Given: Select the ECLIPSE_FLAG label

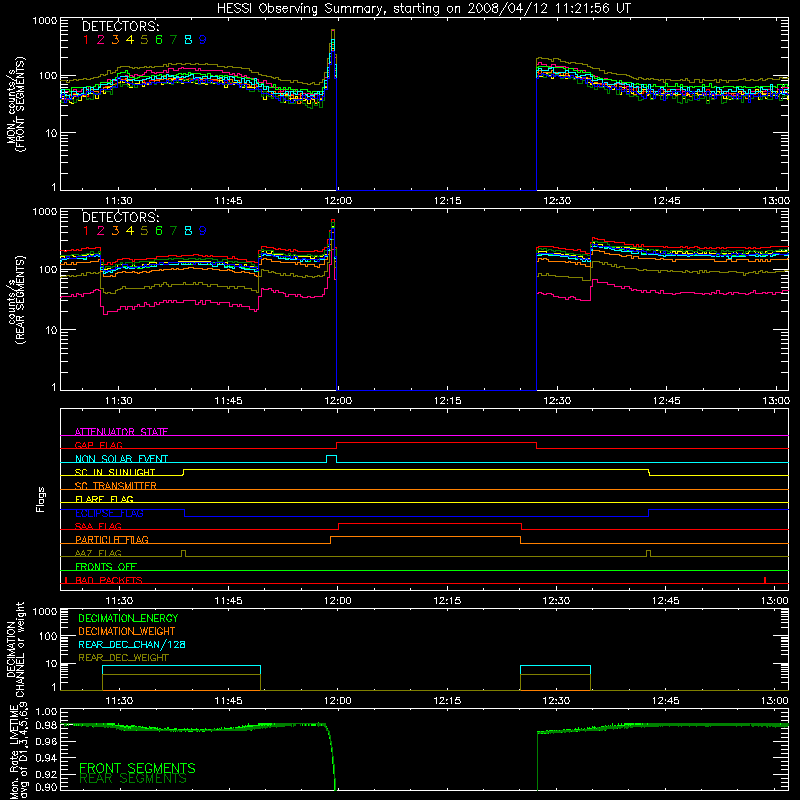Looking at the screenshot, I should coord(109,513).
